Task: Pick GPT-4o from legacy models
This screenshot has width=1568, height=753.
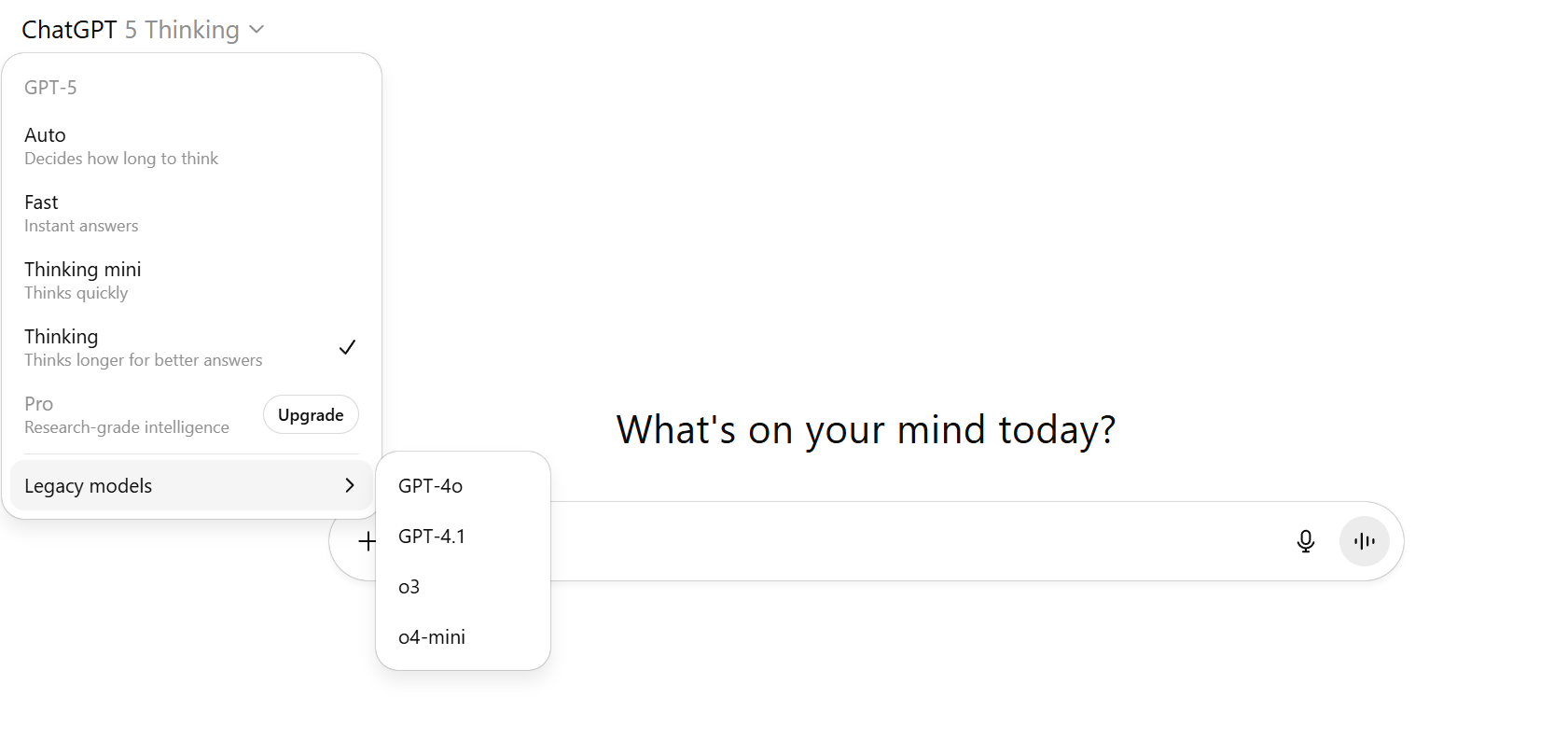Action: 431,486
